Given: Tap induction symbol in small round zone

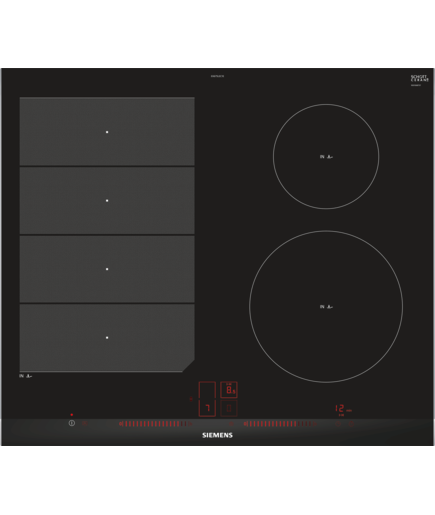Looking at the screenshot, I should click(x=326, y=157).
